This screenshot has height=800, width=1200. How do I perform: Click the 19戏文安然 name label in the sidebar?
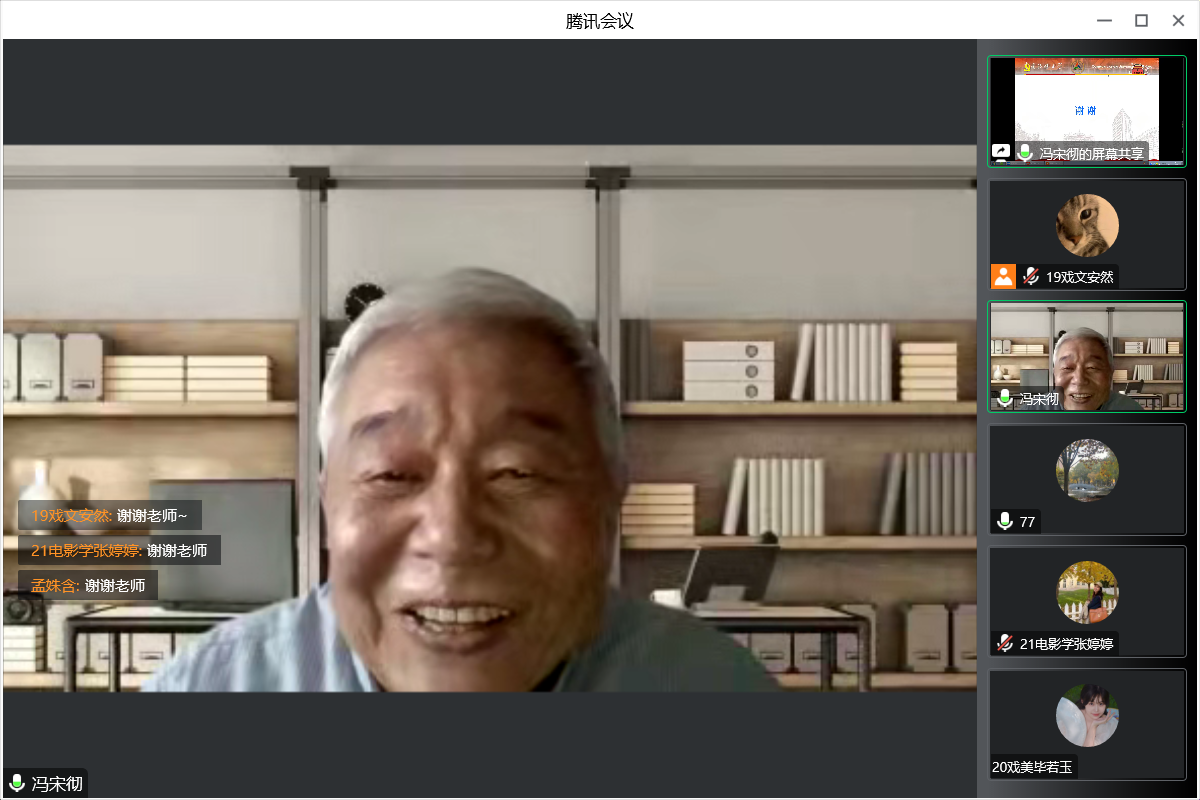coord(1079,277)
